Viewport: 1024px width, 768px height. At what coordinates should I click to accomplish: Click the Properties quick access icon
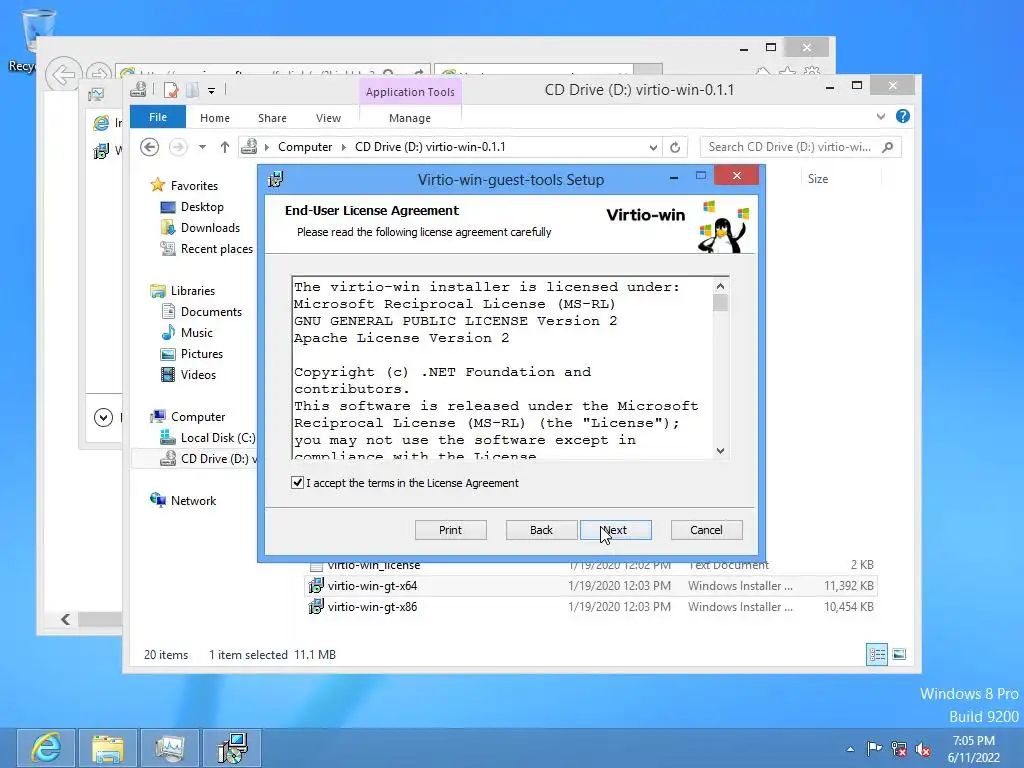pyautogui.click(x=171, y=90)
